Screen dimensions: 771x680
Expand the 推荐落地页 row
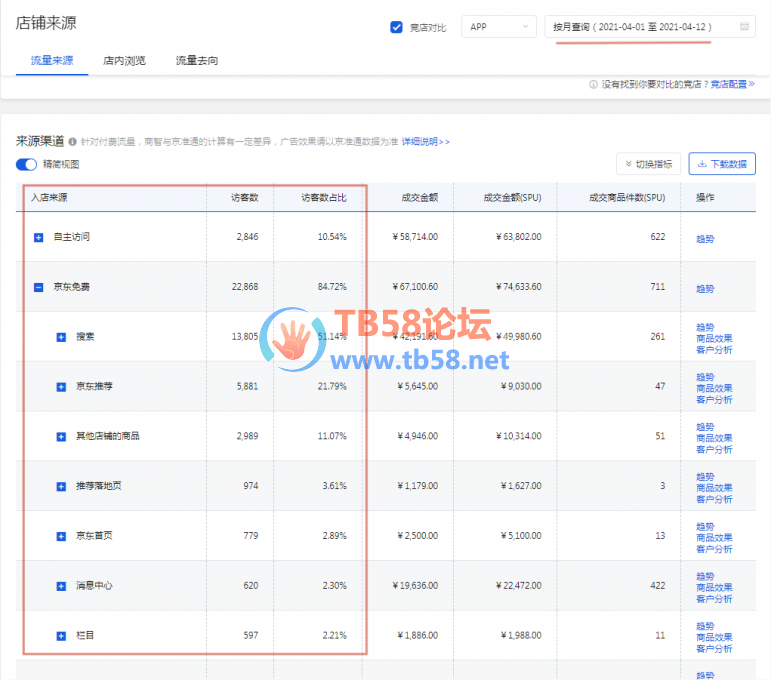(61, 486)
